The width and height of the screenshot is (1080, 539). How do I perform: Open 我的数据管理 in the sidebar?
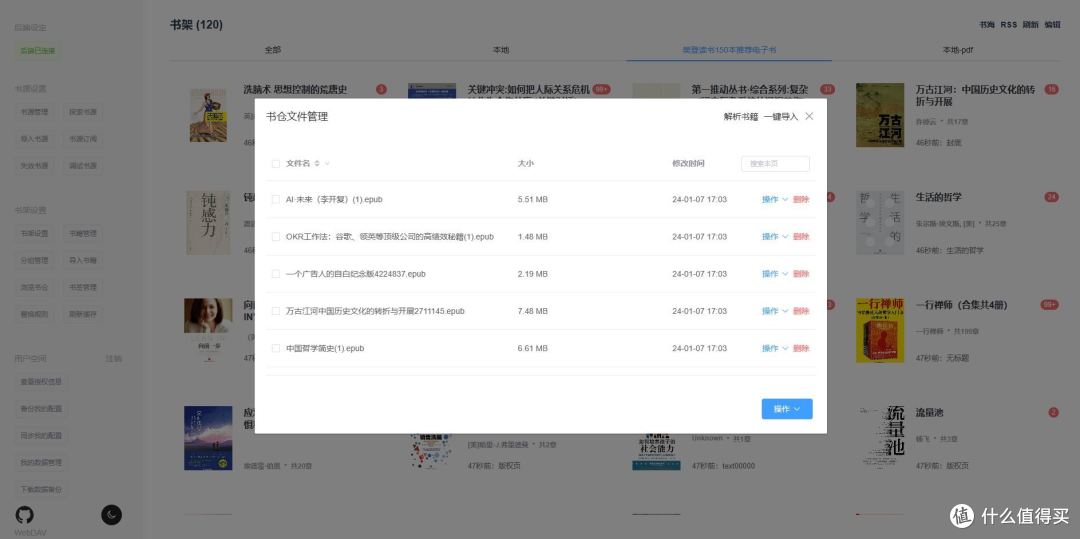41,463
